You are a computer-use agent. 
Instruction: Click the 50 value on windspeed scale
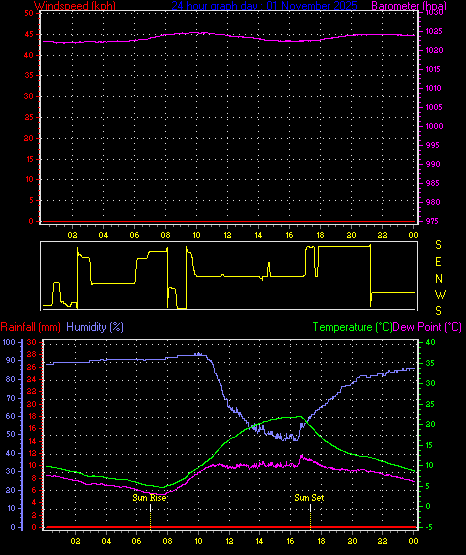[x=29, y=13]
